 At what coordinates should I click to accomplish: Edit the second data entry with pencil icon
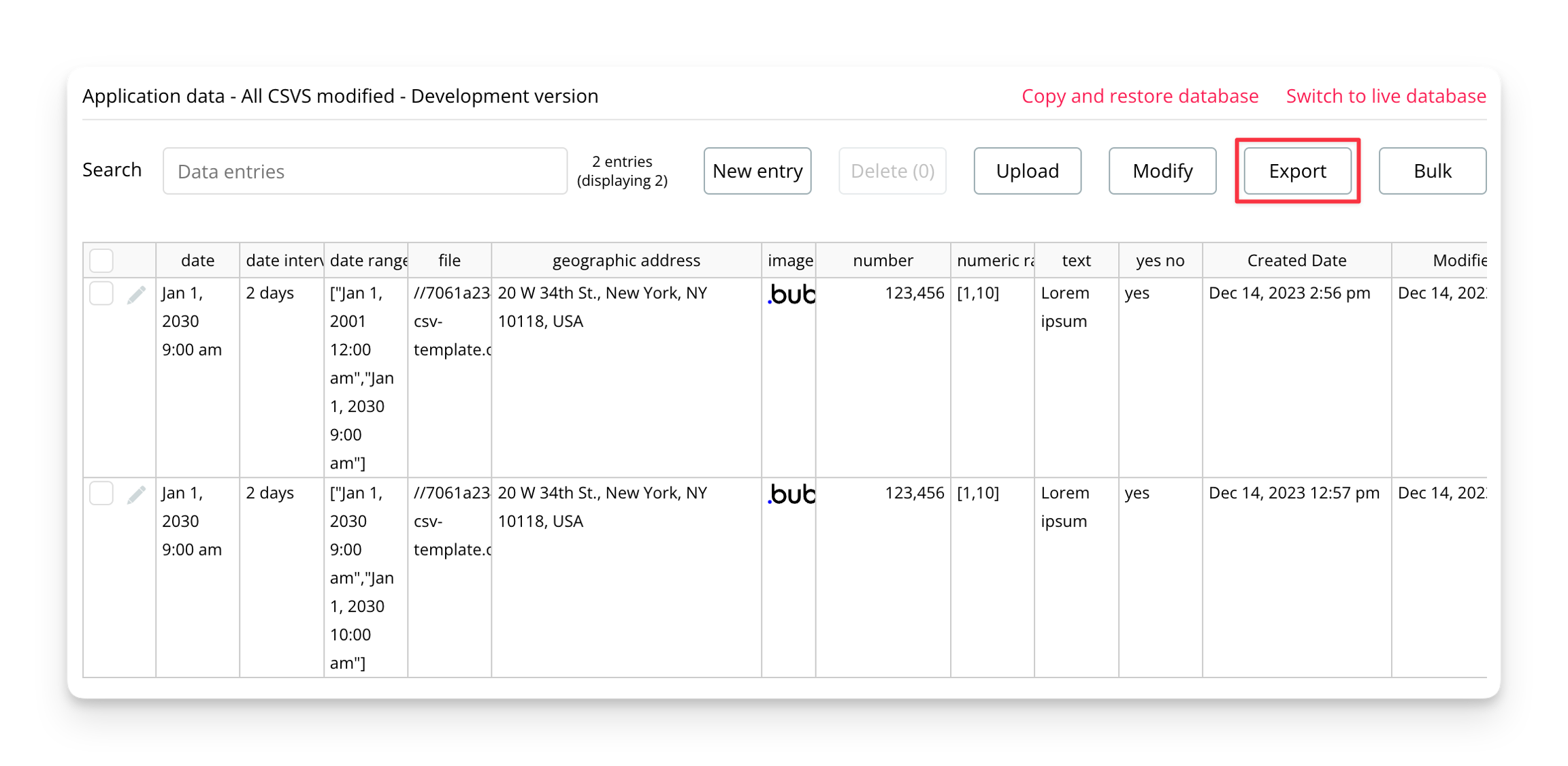click(136, 493)
